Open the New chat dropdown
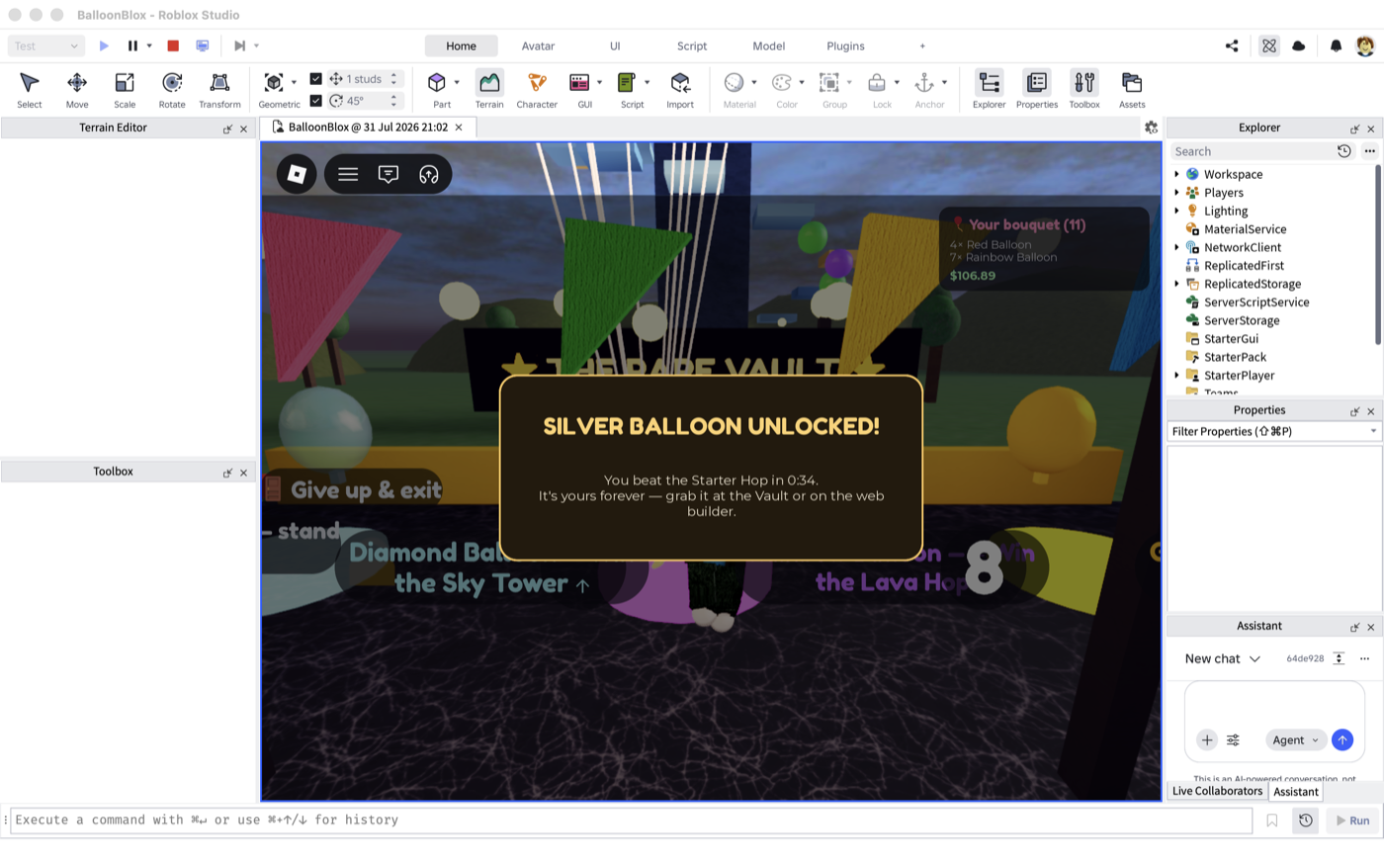The width and height of the screenshot is (1384, 868). click(x=1223, y=658)
